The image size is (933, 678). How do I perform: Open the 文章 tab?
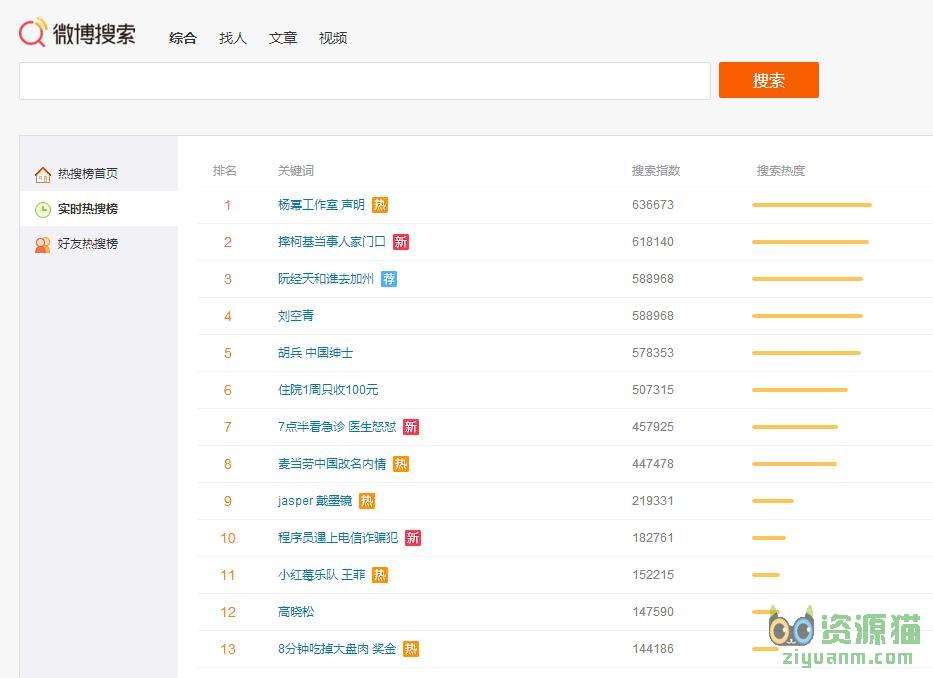[x=283, y=38]
